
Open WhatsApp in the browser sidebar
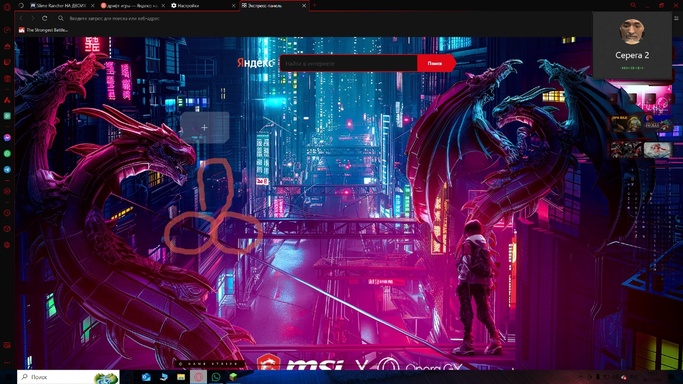tap(7, 153)
